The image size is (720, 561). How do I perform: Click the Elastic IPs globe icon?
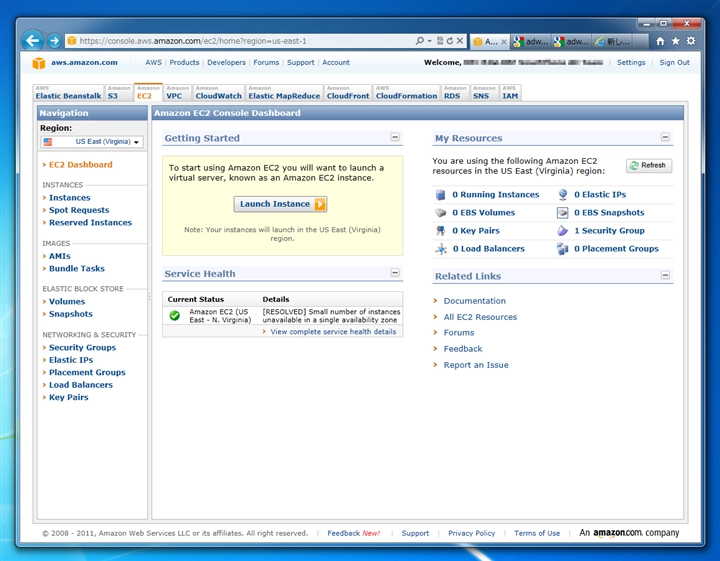click(x=562, y=195)
